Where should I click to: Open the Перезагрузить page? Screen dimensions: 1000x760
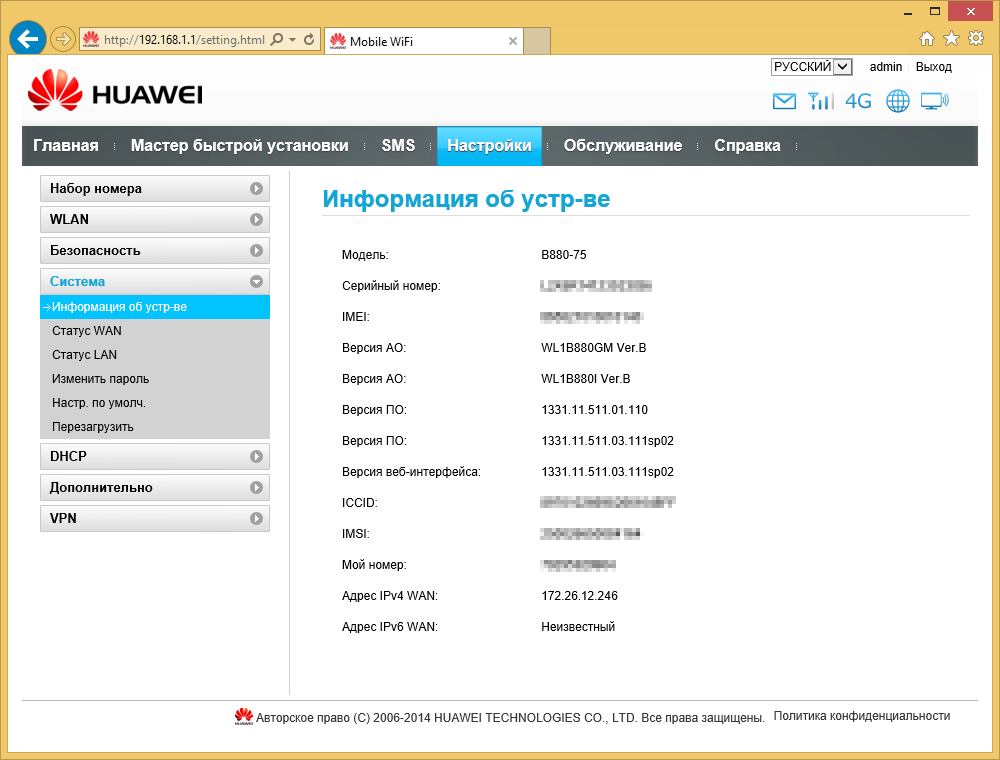92,427
